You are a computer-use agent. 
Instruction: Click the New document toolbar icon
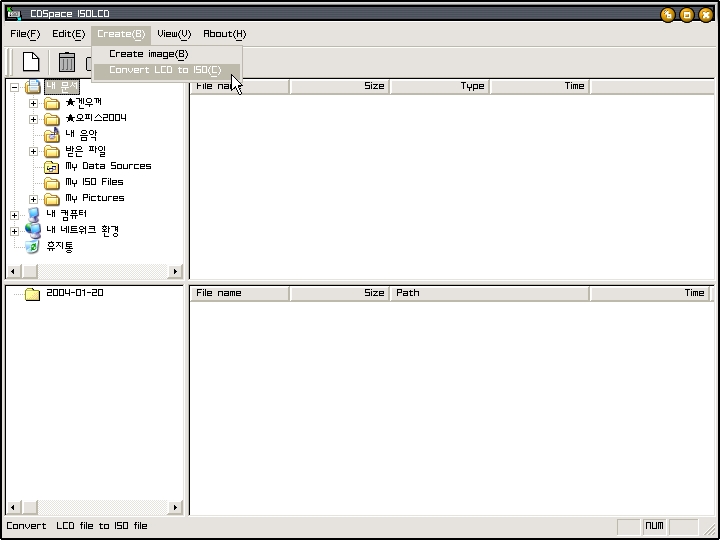pos(31,62)
